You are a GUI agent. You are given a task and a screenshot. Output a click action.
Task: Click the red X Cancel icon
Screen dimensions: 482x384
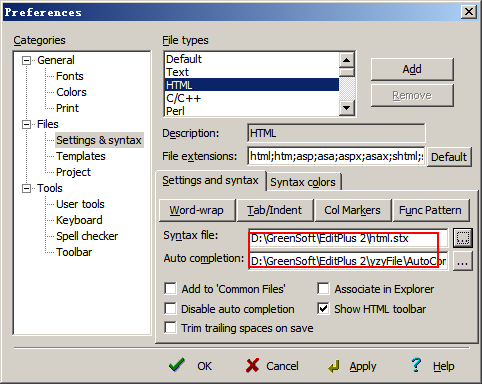252,365
